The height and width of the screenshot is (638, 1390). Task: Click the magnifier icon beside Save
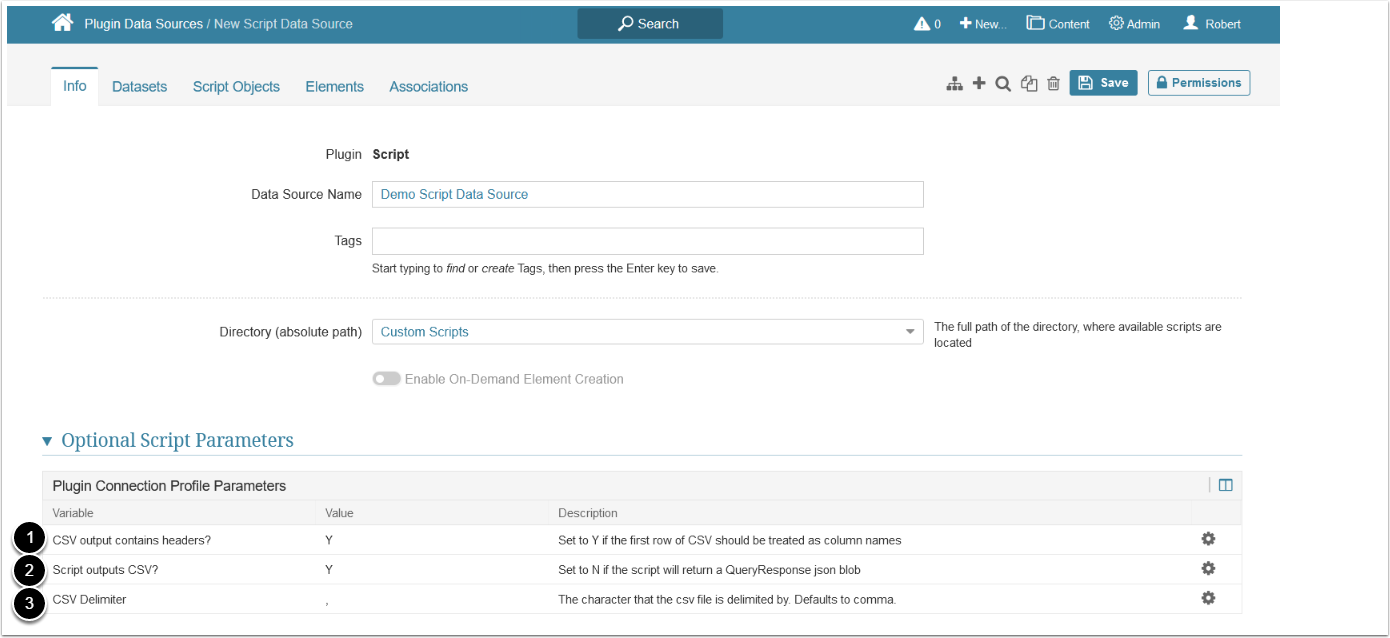click(1003, 84)
